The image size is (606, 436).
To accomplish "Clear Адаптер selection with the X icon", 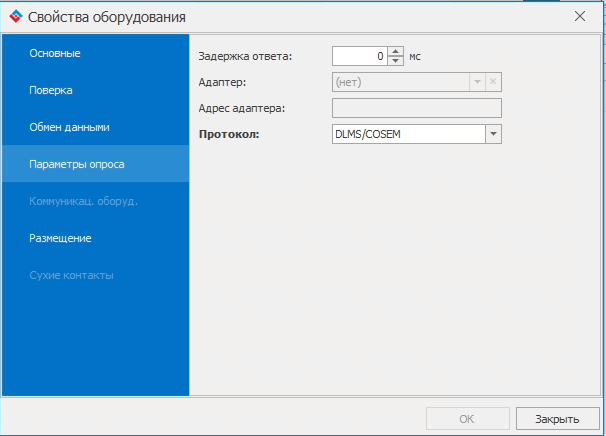I will pyautogui.click(x=493, y=82).
